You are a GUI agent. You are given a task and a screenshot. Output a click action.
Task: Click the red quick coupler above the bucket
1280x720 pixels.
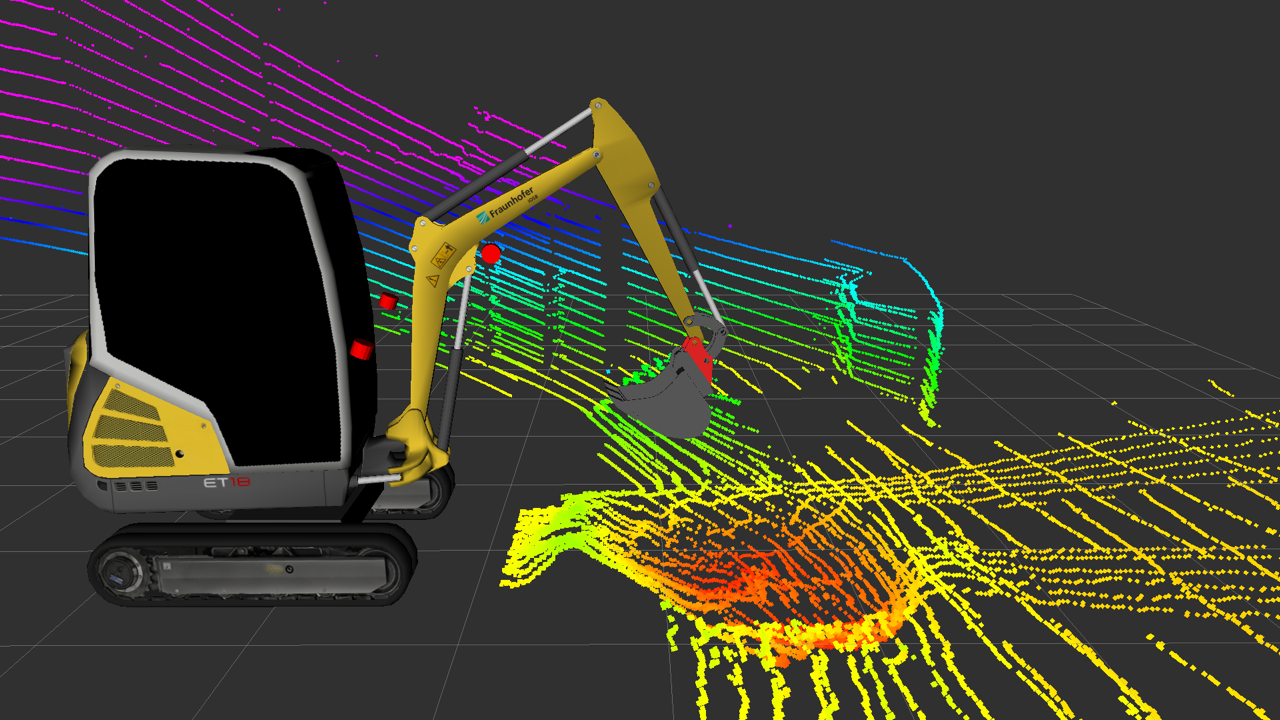[697, 359]
